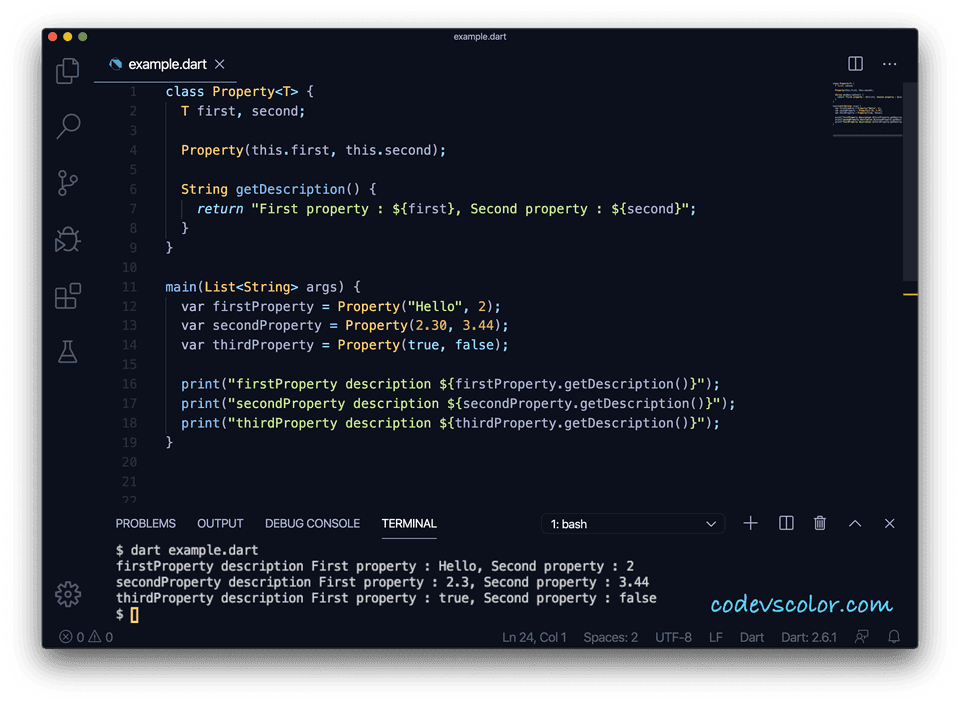Open the Manage settings gear
960x704 pixels.
point(67,593)
